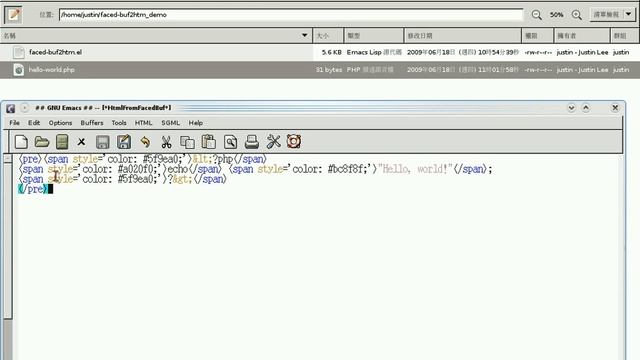Print buffer with the printer icon
Viewport: 640px width, 360px height.
251,142
